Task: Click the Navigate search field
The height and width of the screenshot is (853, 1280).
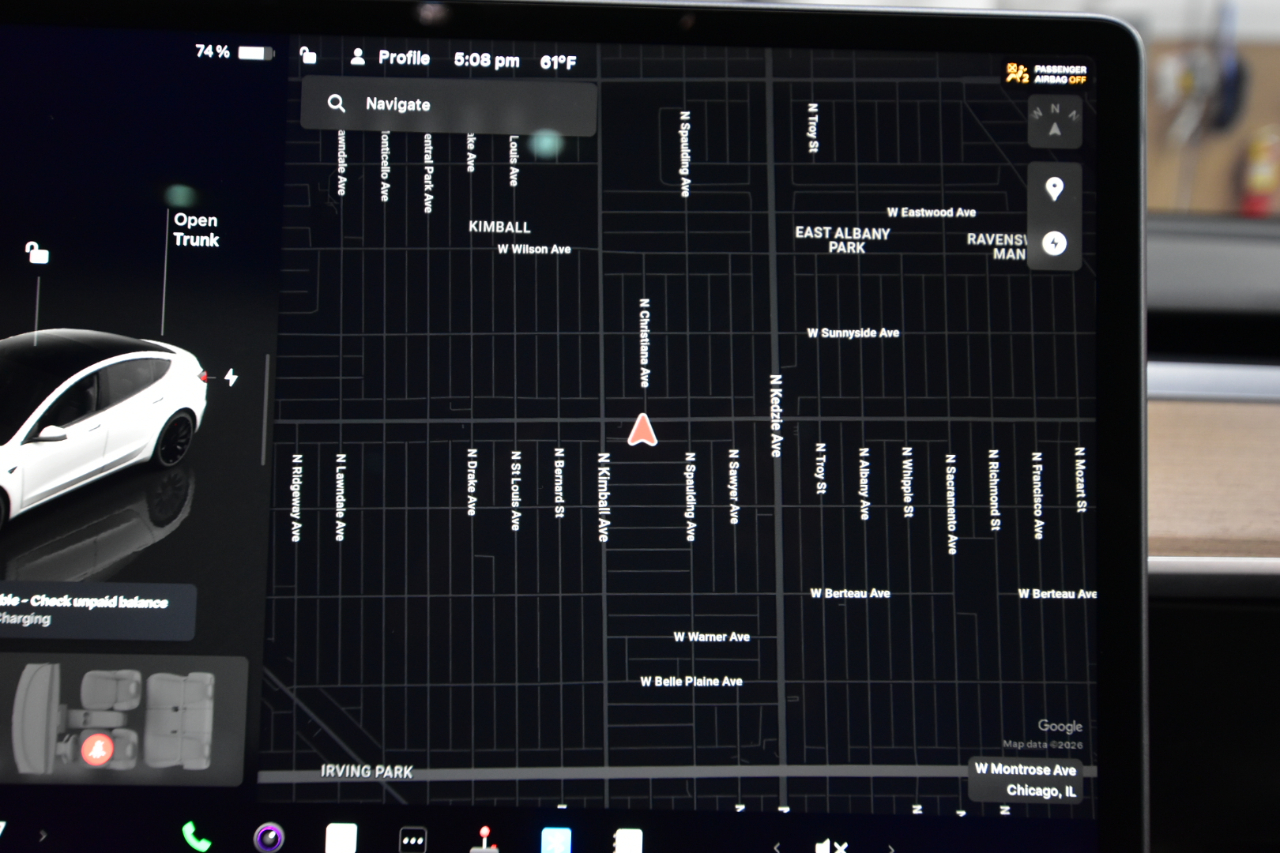Action: pos(448,105)
